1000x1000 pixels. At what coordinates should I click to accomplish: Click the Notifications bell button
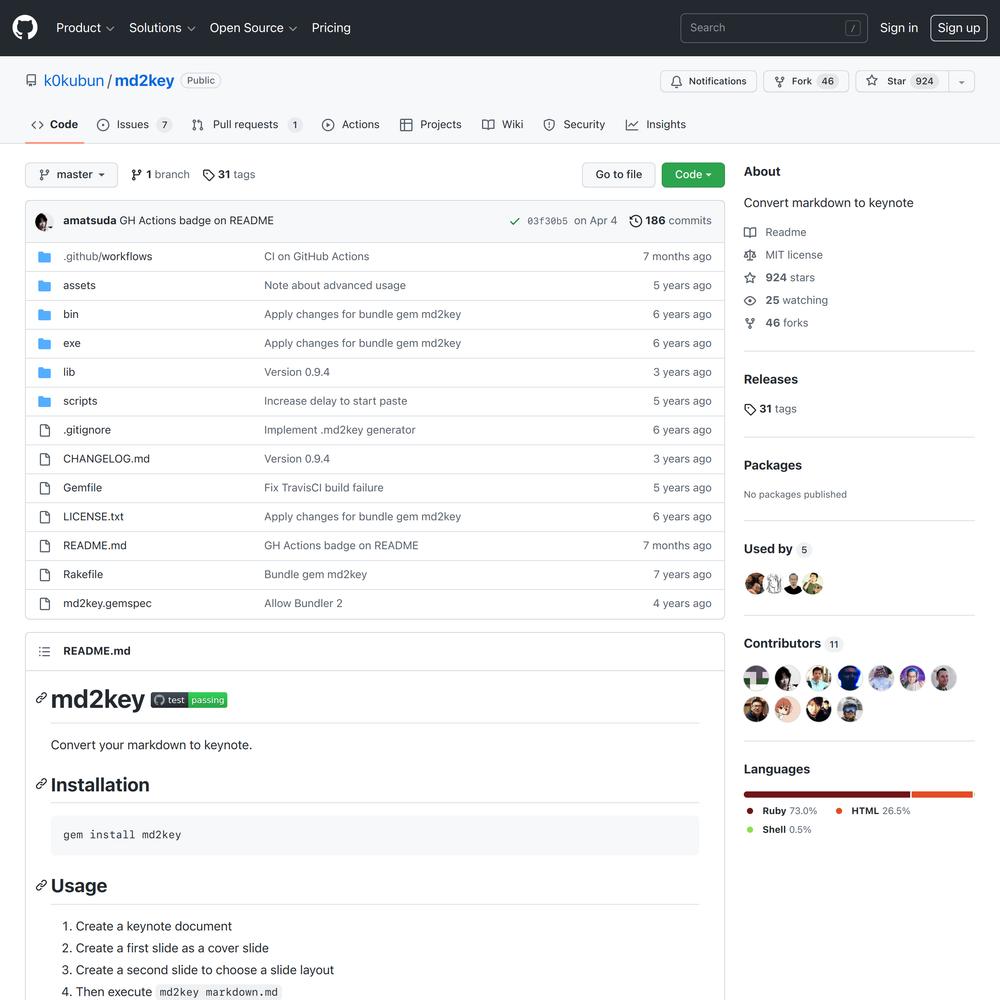click(x=708, y=81)
